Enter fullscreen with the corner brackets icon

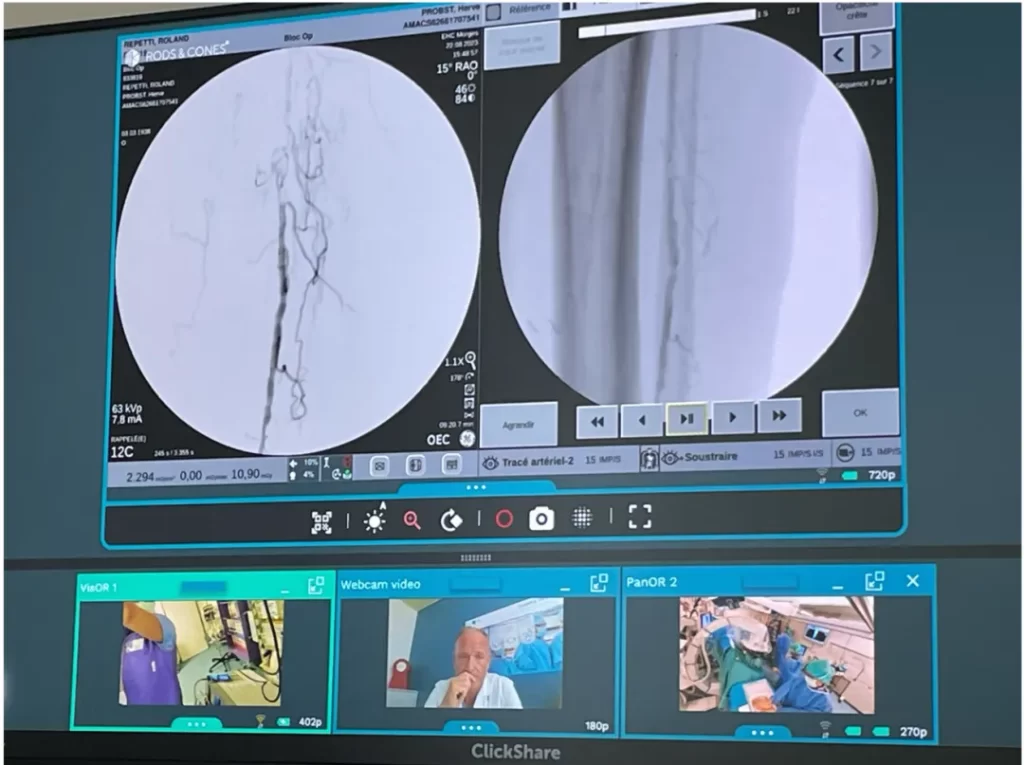pos(639,516)
